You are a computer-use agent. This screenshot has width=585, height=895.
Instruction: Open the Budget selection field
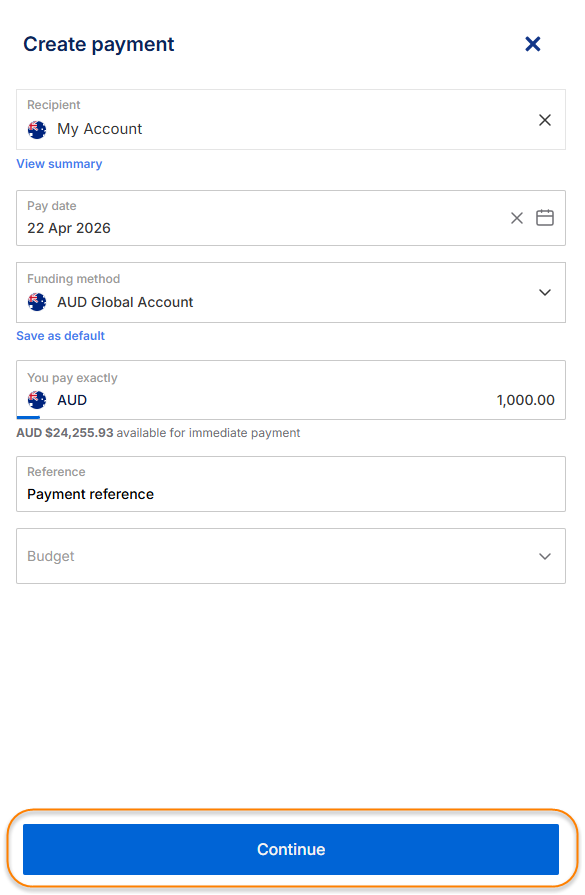pyautogui.click(x=291, y=556)
